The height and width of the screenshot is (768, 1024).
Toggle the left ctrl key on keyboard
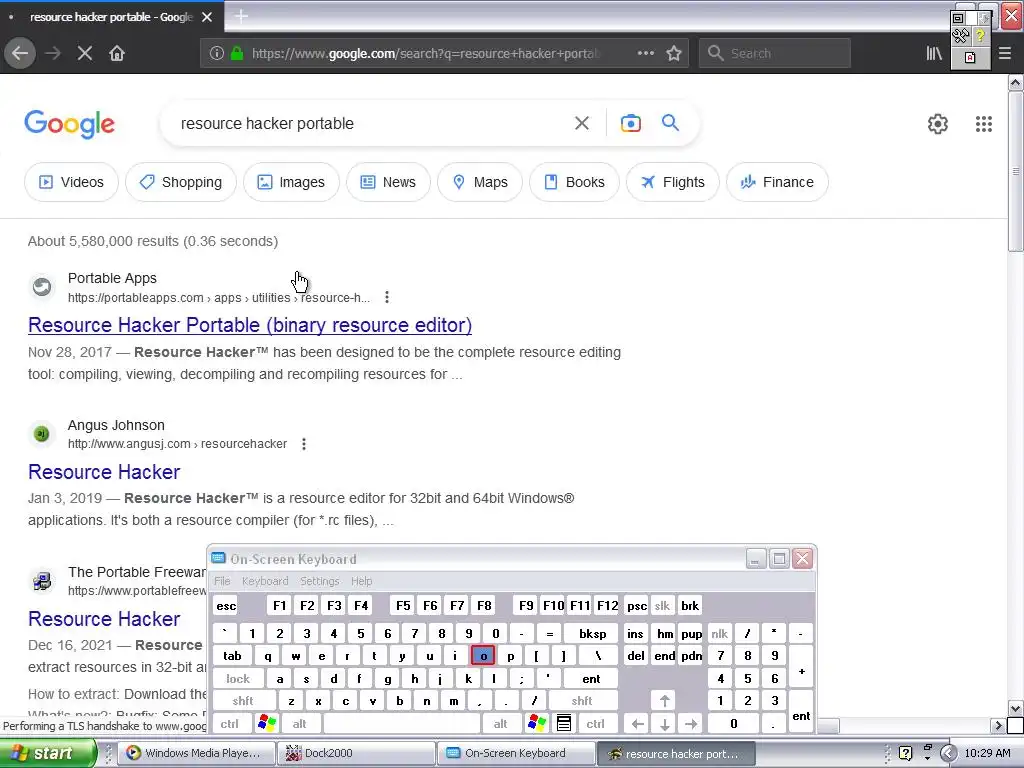pos(229,724)
